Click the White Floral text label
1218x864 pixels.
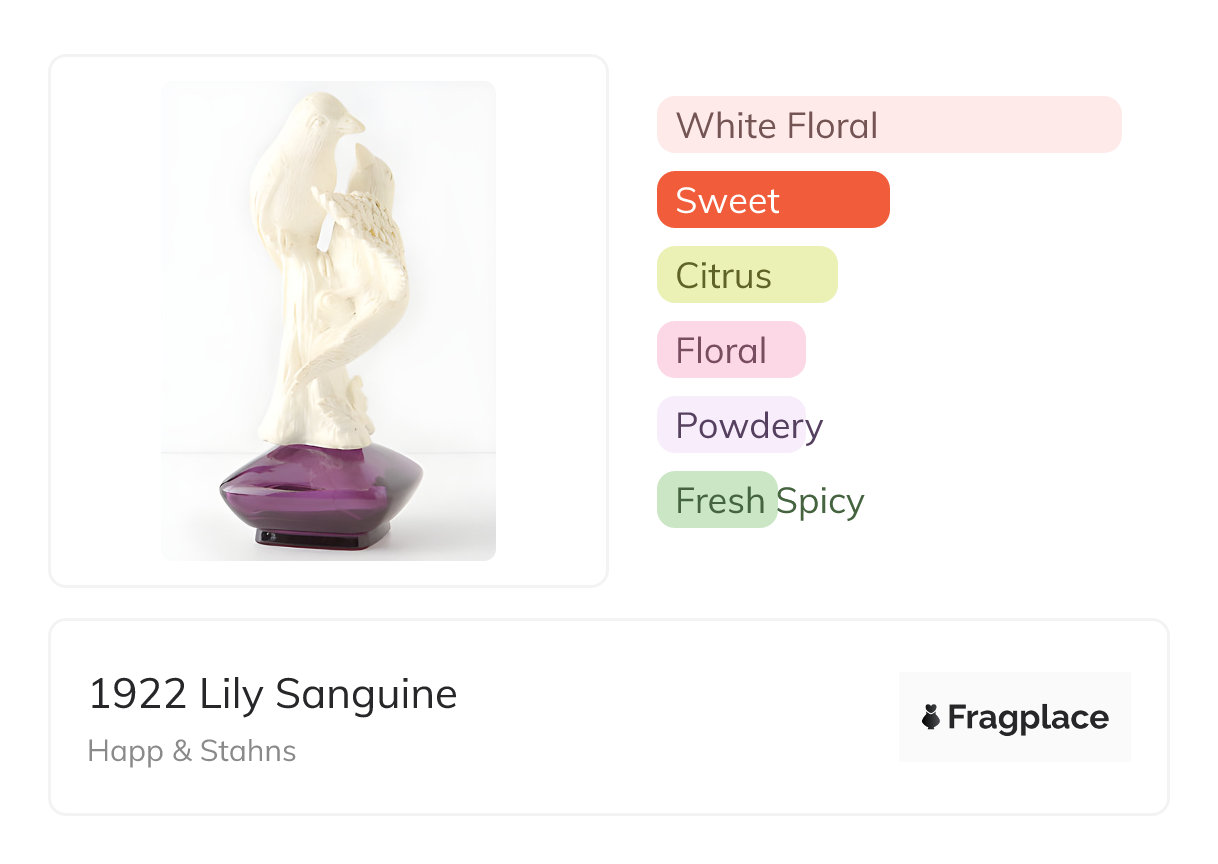[777, 126]
